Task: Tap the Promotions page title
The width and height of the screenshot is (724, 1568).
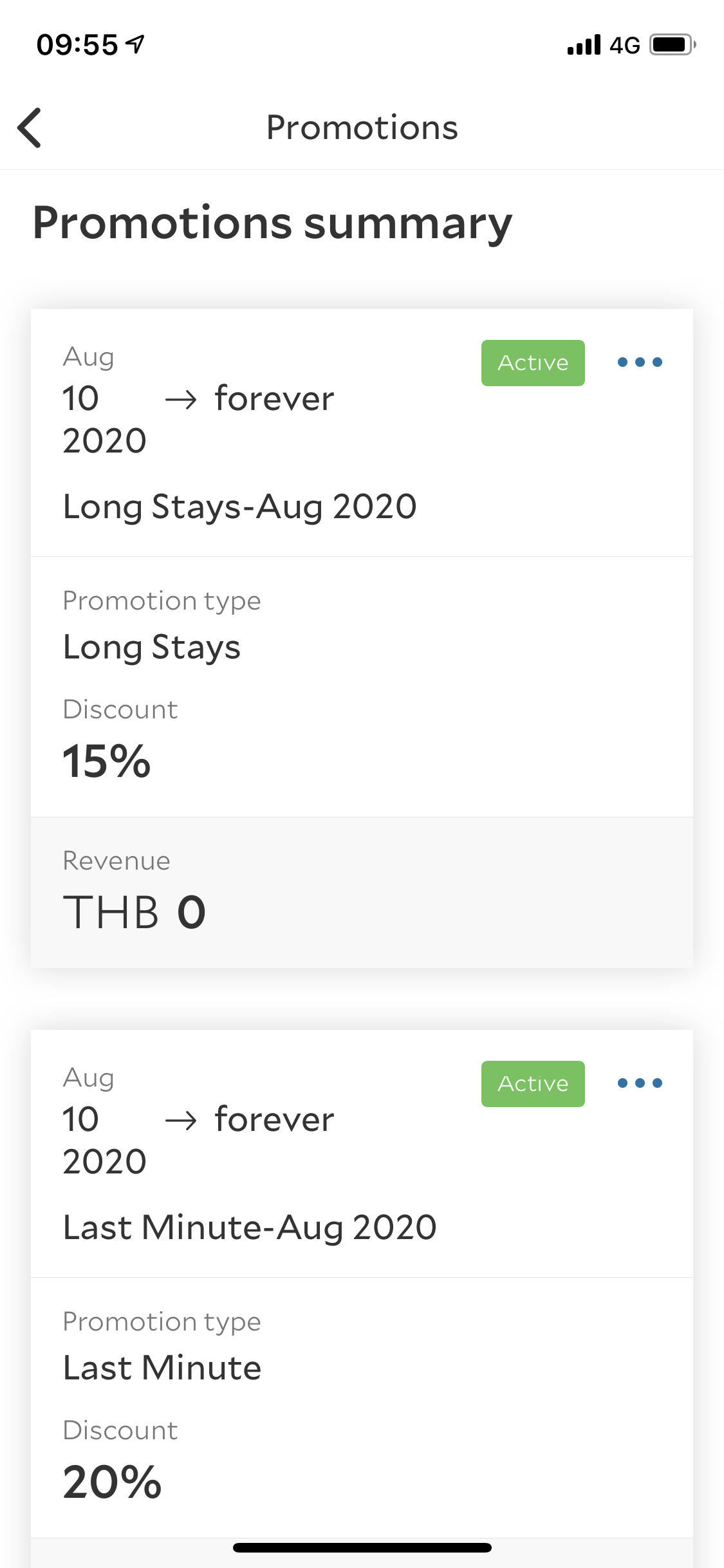Action: point(362,127)
